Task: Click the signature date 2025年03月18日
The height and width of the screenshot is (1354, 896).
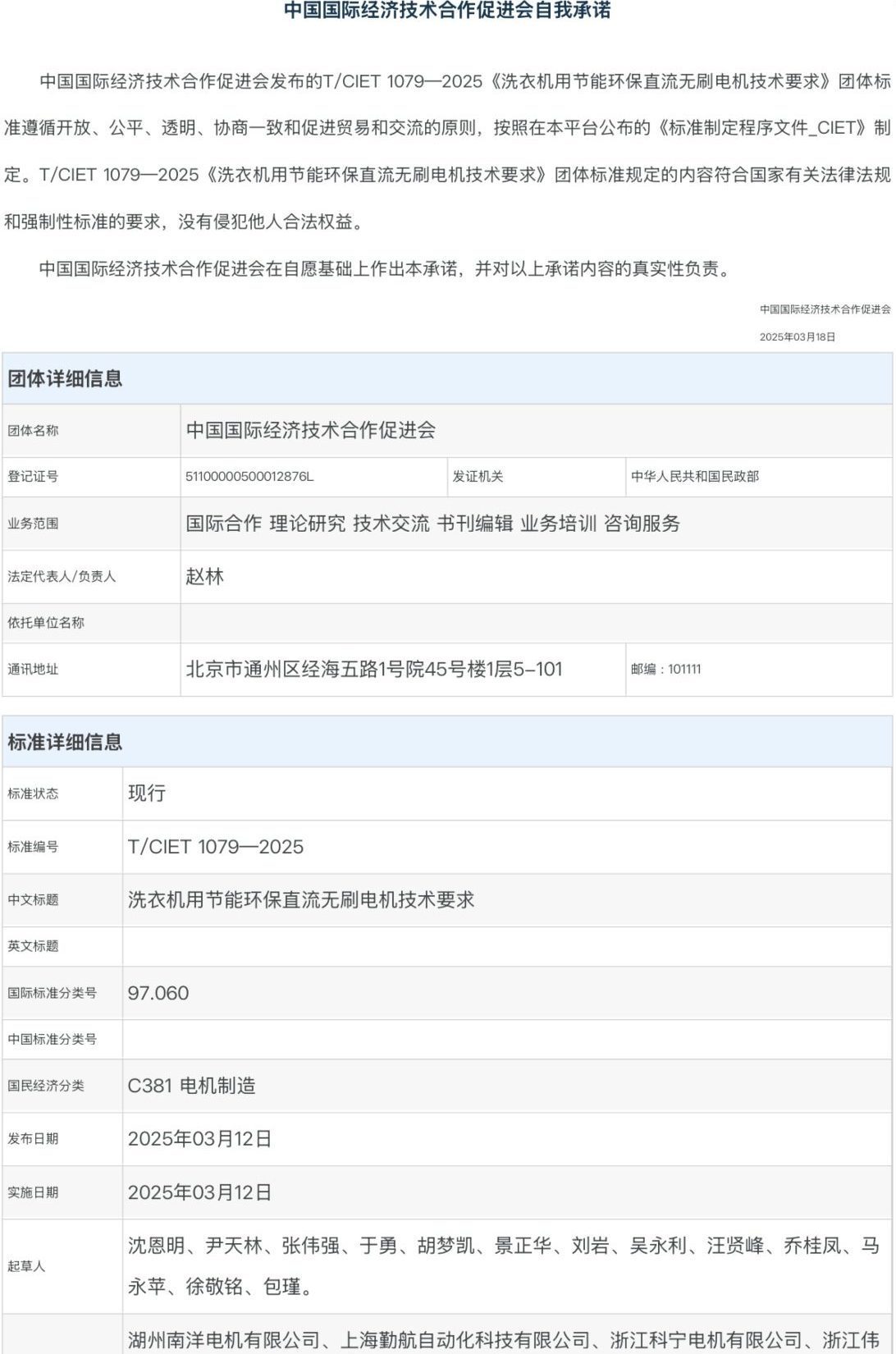Action: pos(797,337)
